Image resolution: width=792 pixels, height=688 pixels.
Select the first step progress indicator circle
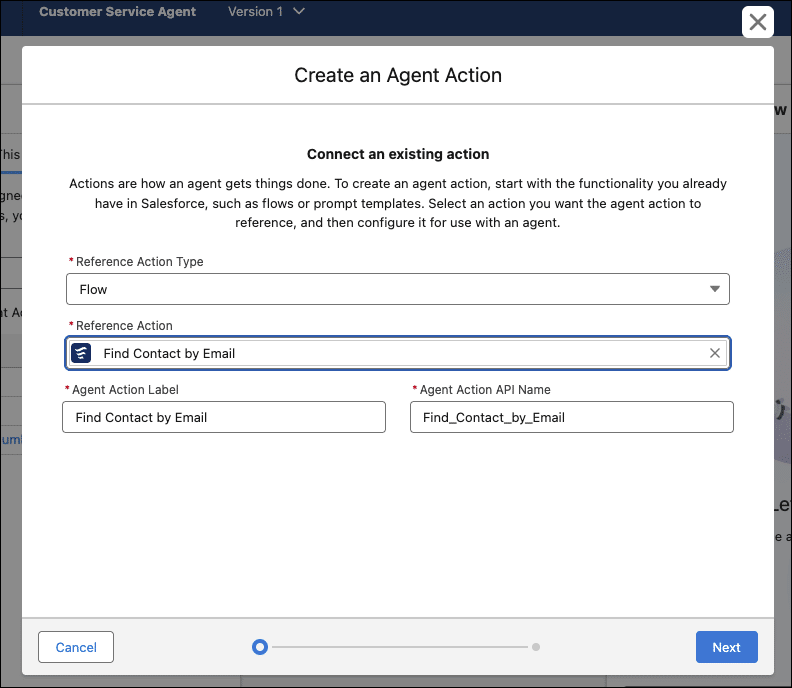(260, 647)
